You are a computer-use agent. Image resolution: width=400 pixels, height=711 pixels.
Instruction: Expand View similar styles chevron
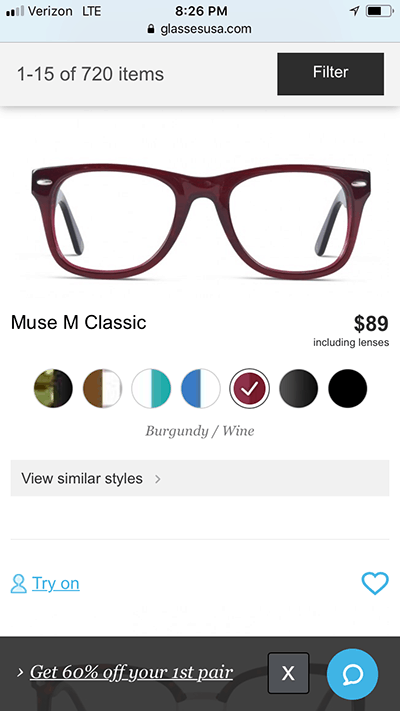click(158, 479)
